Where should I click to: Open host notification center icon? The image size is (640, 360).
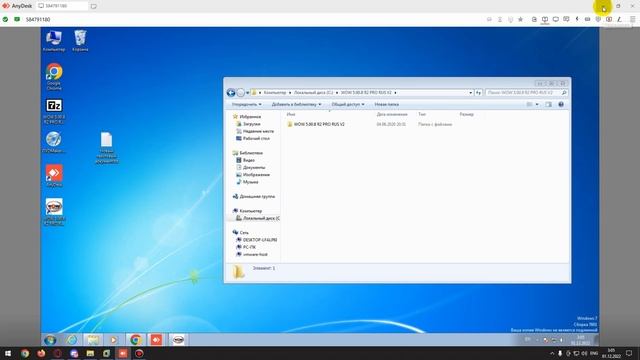[629, 353]
